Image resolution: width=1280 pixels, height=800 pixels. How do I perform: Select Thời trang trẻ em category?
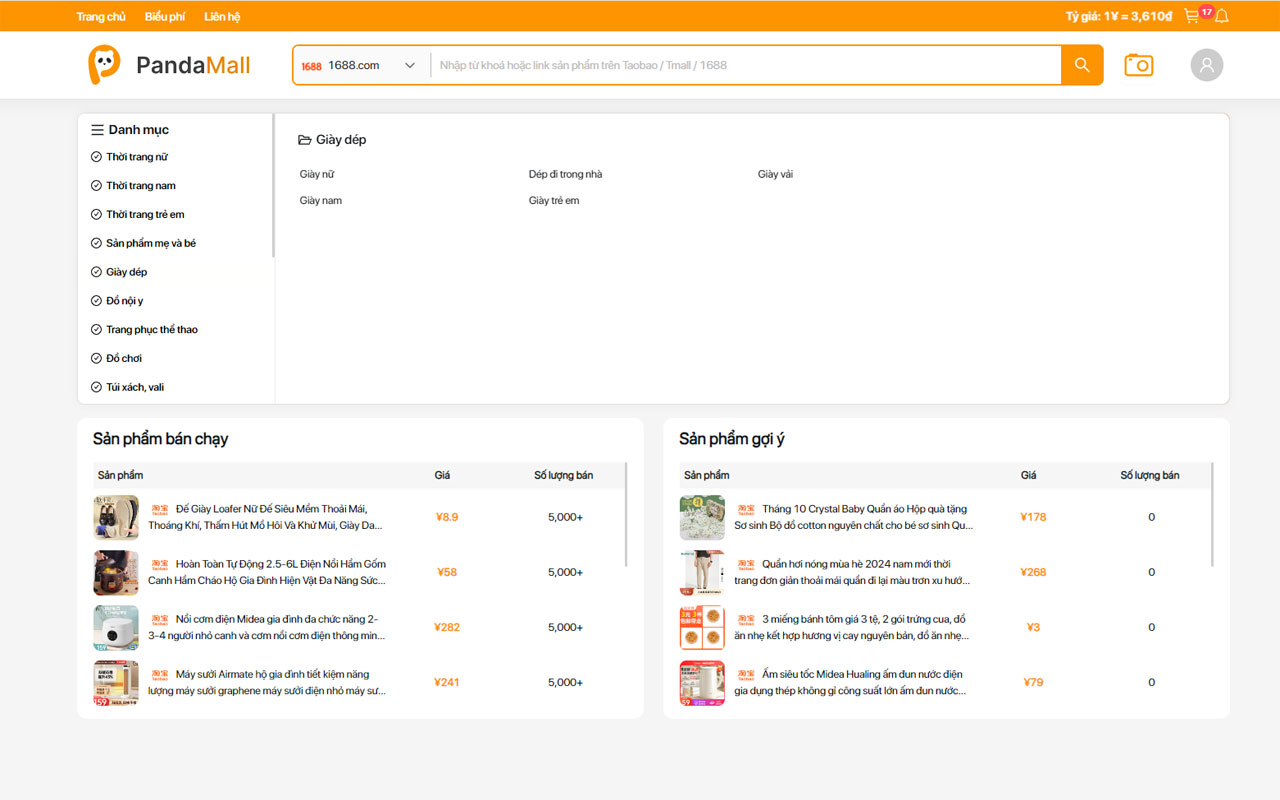145,215
